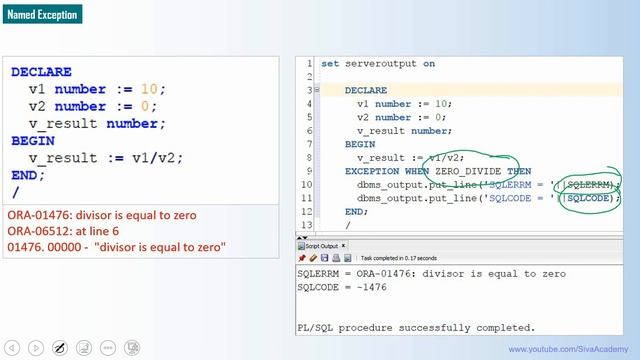The image size is (640, 360).
Task: Save the script output
Action: click(x=324, y=258)
